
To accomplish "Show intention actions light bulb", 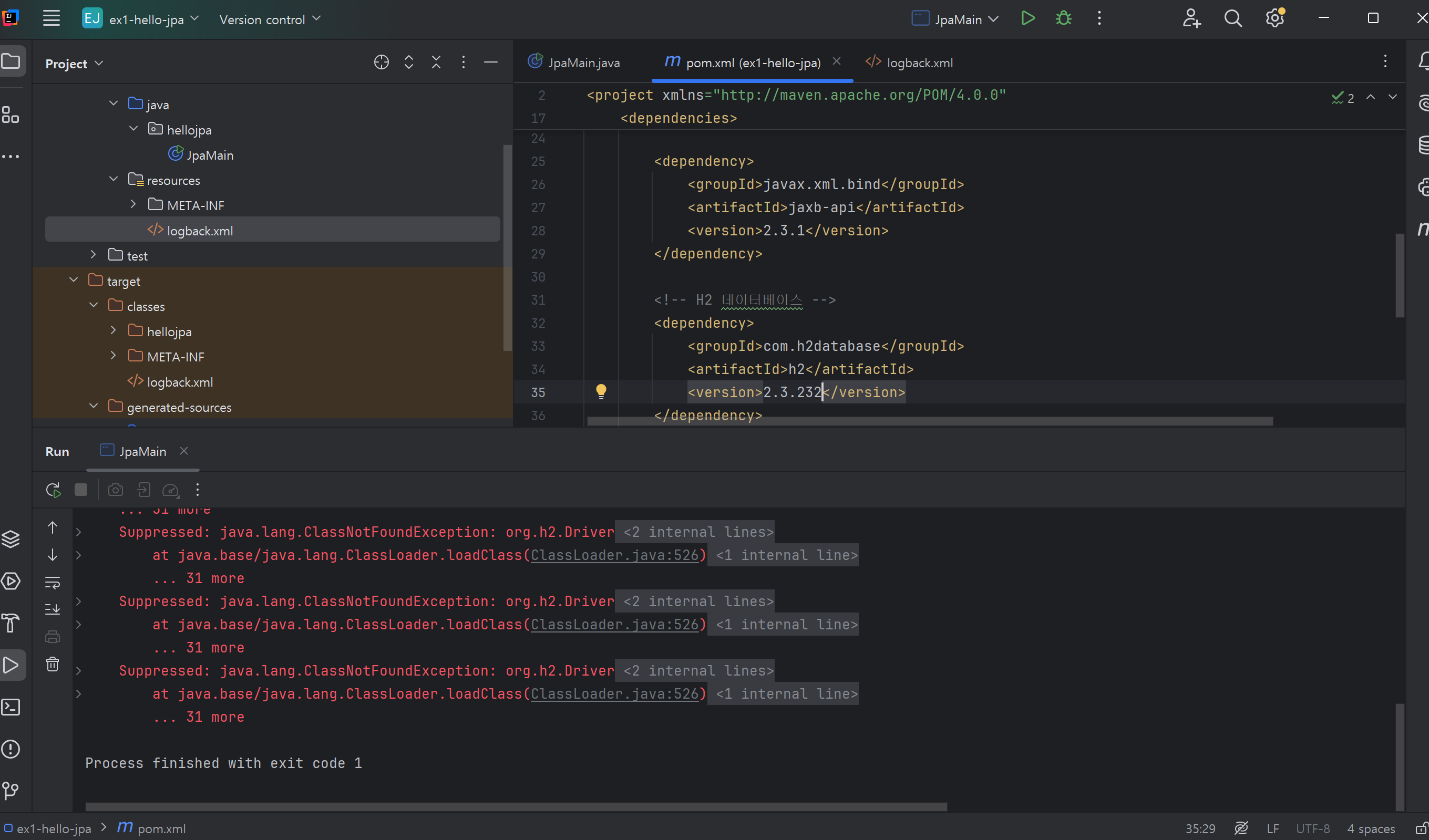I will click(601, 391).
